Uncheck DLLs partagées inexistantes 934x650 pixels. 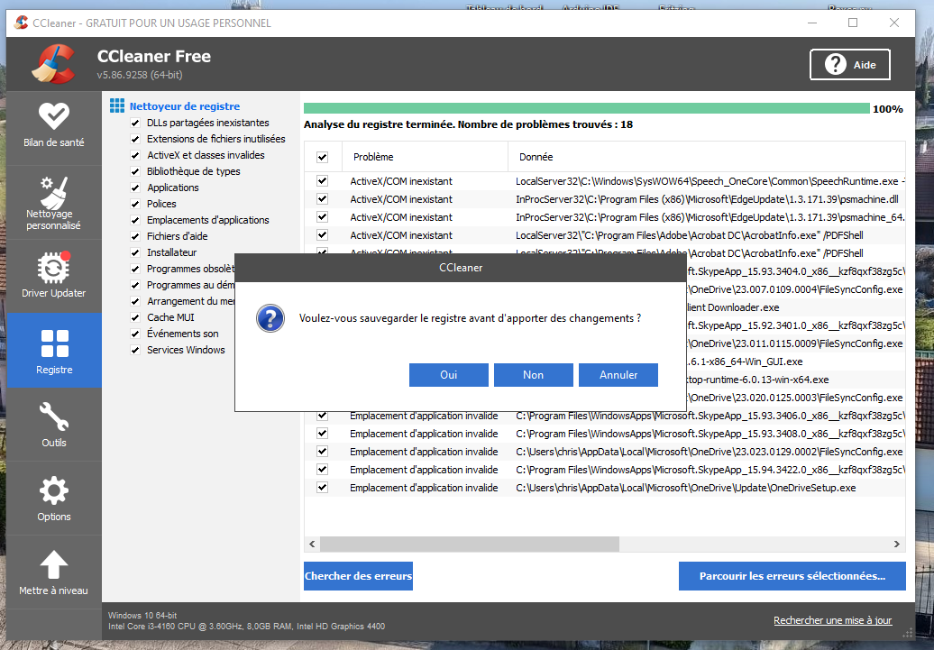pos(135,123)
